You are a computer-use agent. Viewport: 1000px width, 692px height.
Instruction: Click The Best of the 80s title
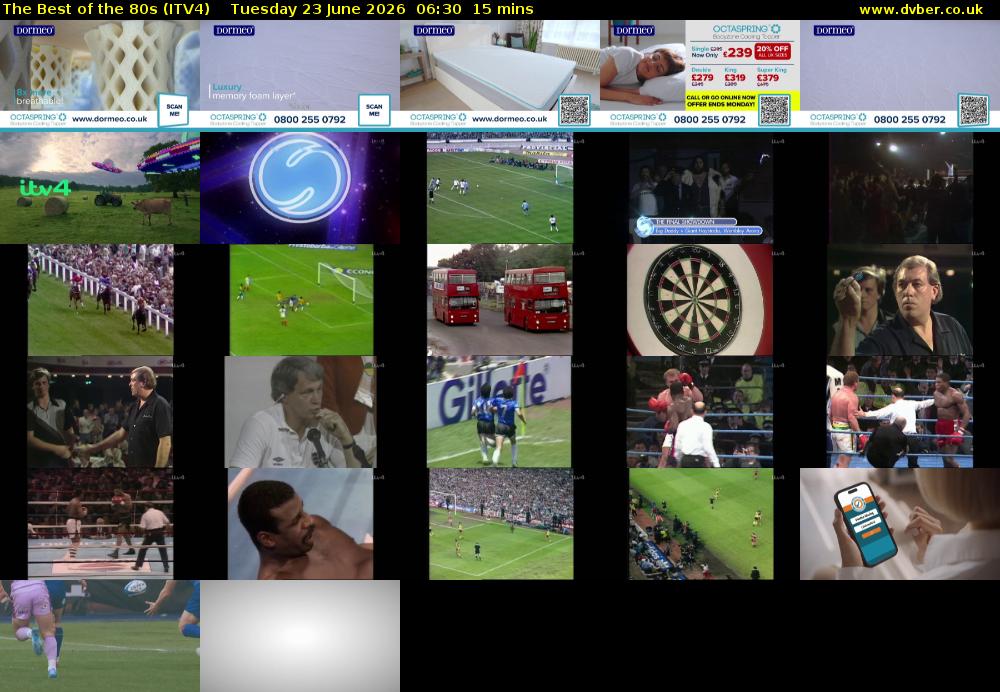106,10
